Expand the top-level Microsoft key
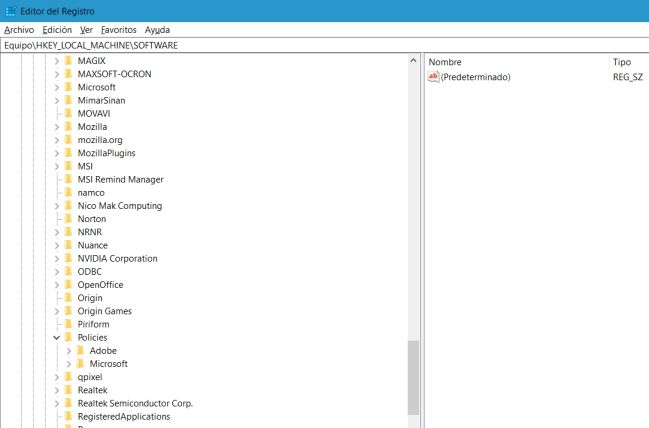The image size is (649, 428). coord(57,87)
